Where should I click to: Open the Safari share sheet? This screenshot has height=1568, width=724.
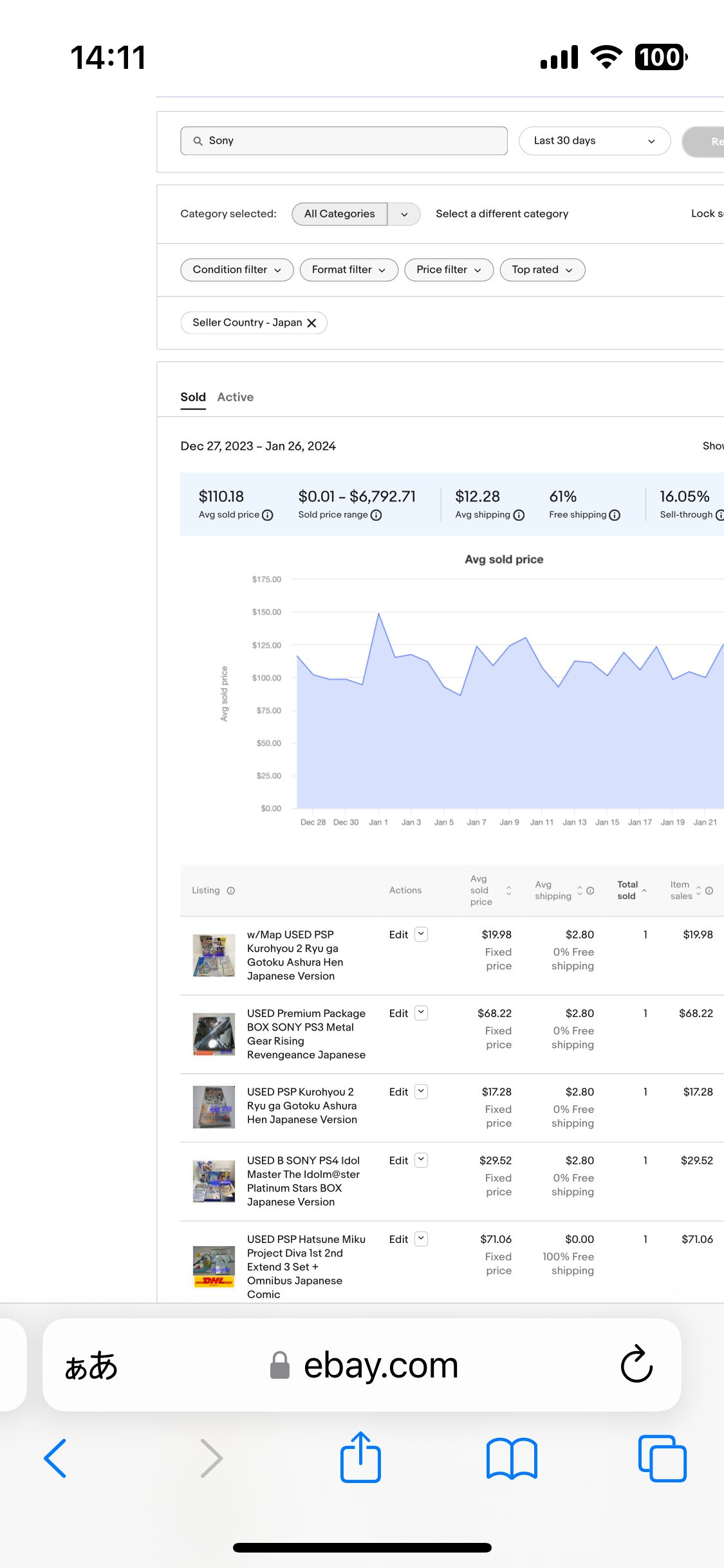[360, 1457]
